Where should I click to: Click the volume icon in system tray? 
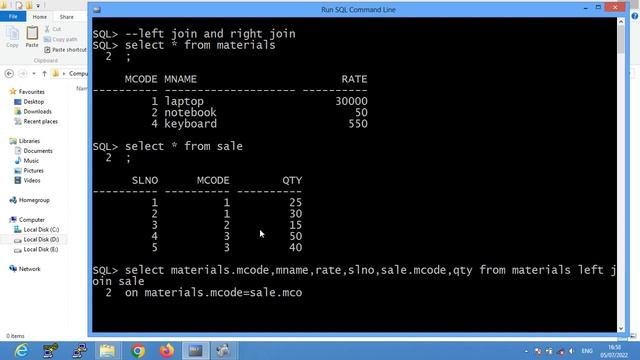pos(571,351)
